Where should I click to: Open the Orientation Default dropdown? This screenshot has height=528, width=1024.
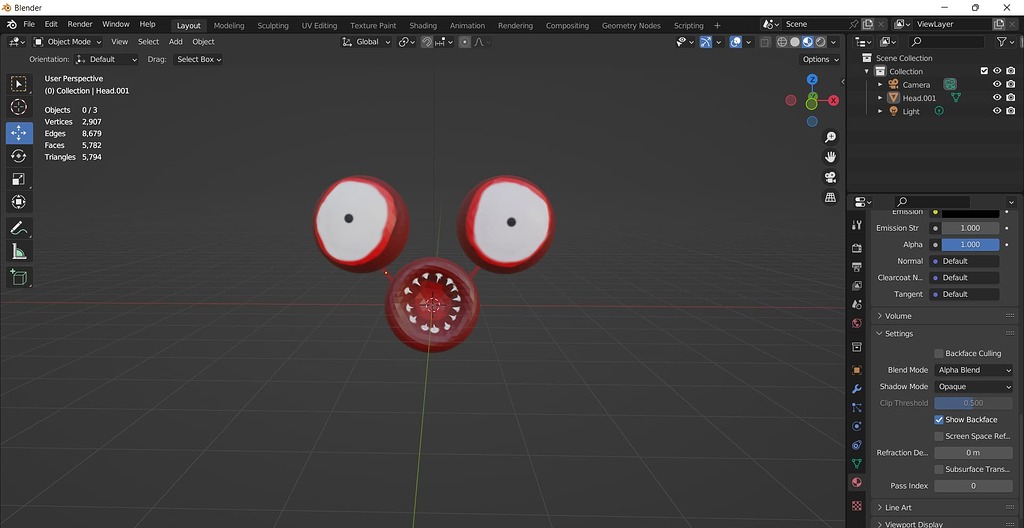tap(106, 59)
